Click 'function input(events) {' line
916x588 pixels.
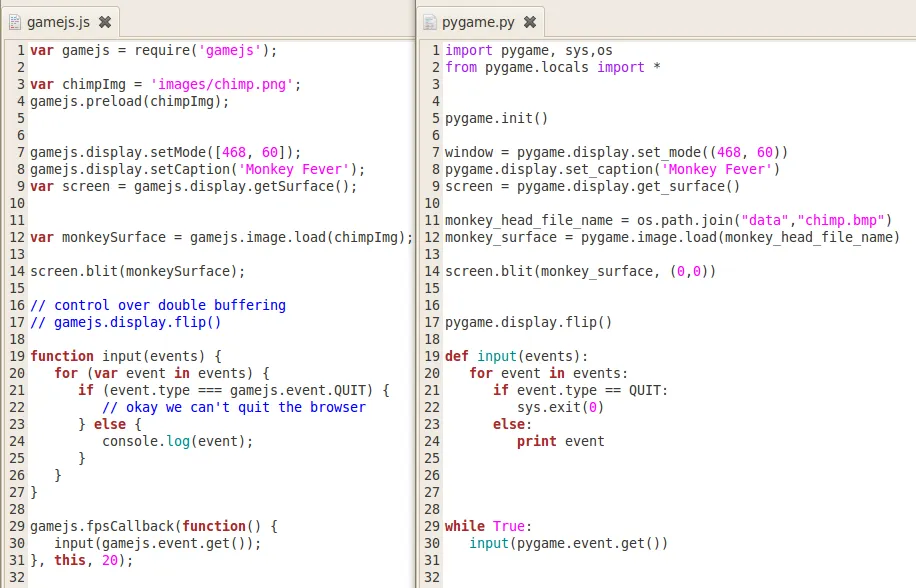126,356
